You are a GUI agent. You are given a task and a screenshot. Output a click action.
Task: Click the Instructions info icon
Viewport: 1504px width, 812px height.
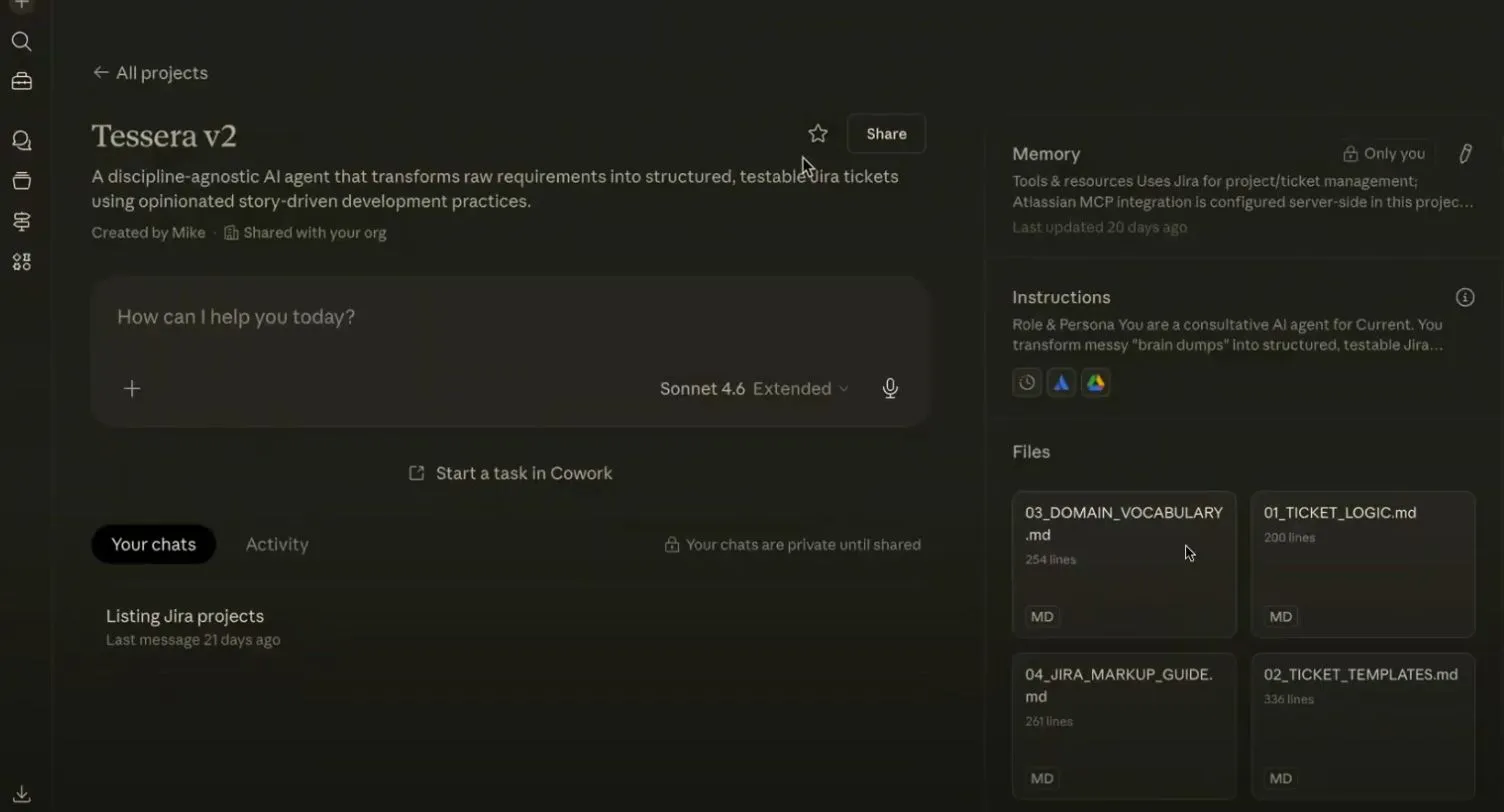(1465, 297)
